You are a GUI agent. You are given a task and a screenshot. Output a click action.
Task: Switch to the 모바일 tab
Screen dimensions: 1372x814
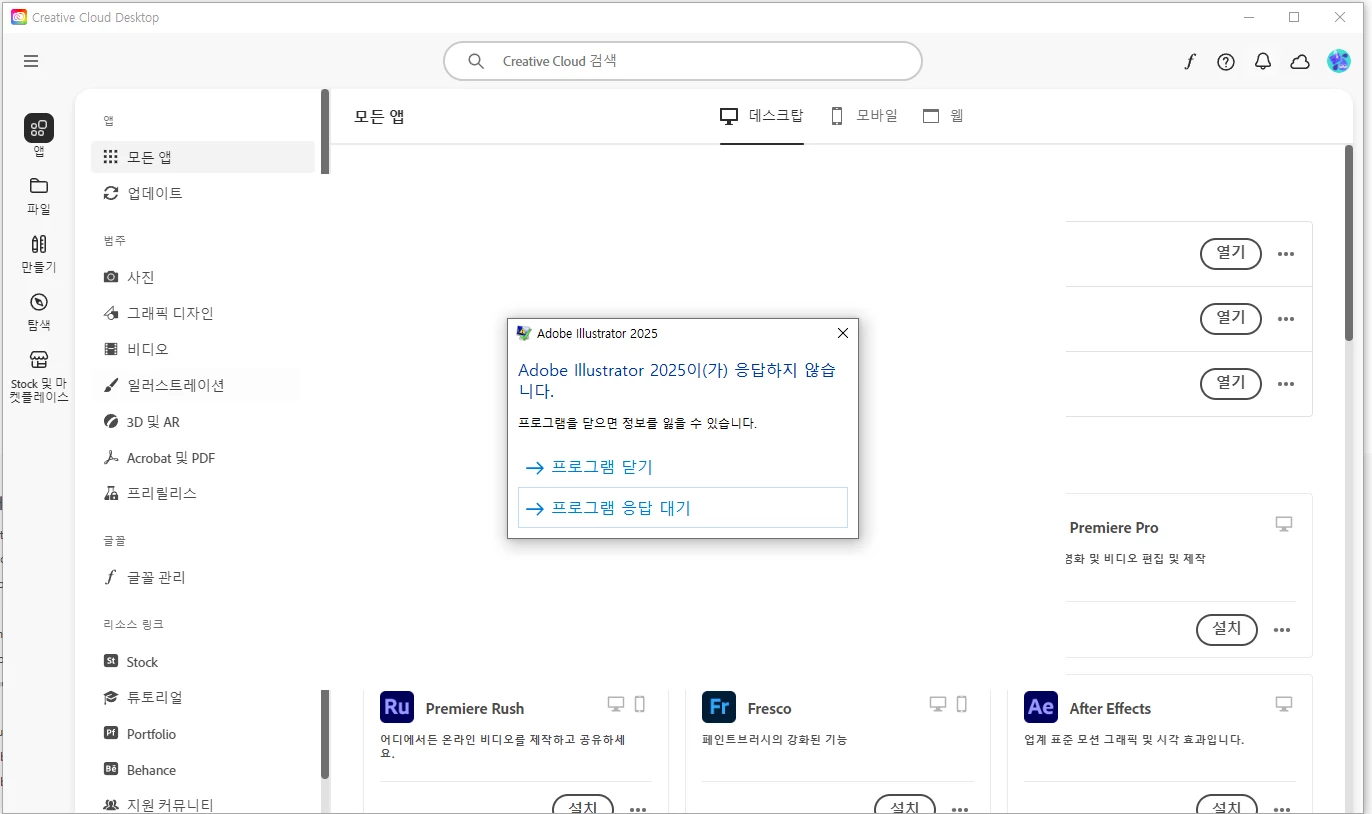click(864, 116)
